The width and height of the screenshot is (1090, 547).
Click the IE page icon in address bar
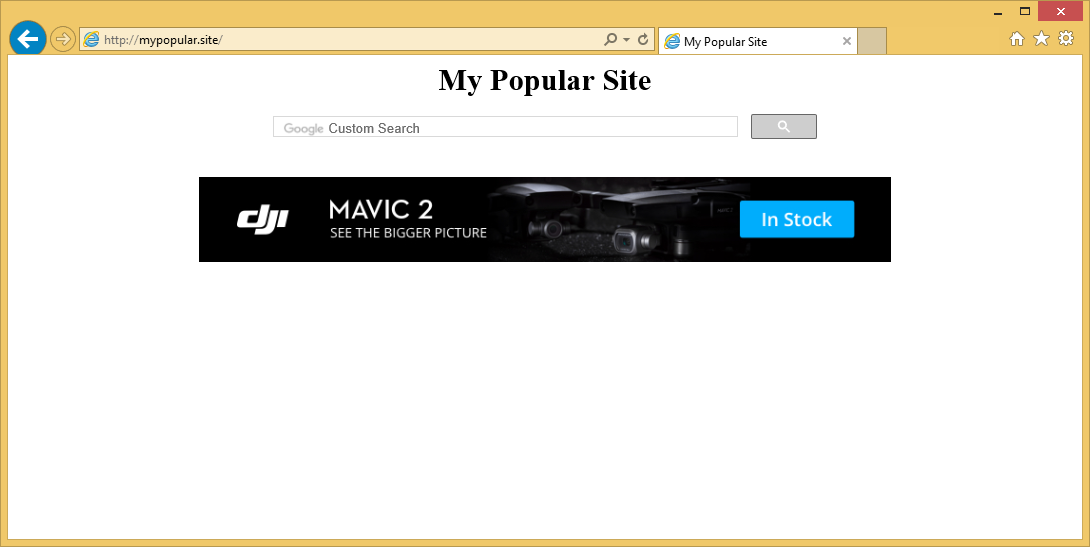coord(91,40)
